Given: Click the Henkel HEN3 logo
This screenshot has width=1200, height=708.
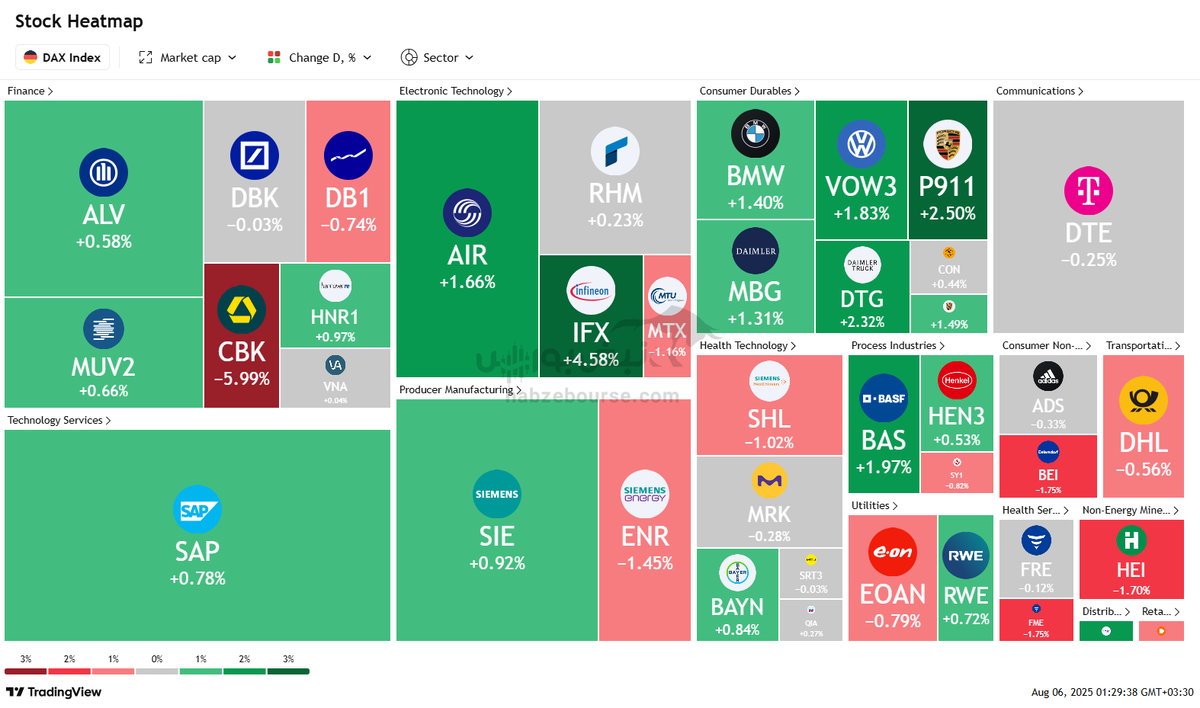Looking at the screenshot, I should [x=956, y=381].
